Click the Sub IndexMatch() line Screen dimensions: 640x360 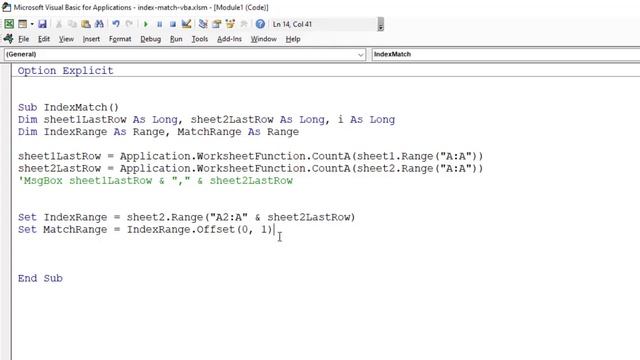68,107
